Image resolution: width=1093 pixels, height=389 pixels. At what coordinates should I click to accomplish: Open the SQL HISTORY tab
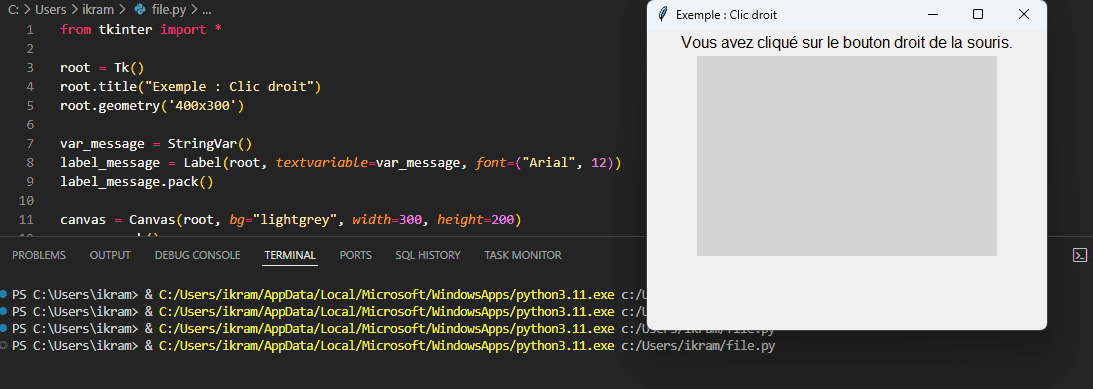(x=428, y=255)
